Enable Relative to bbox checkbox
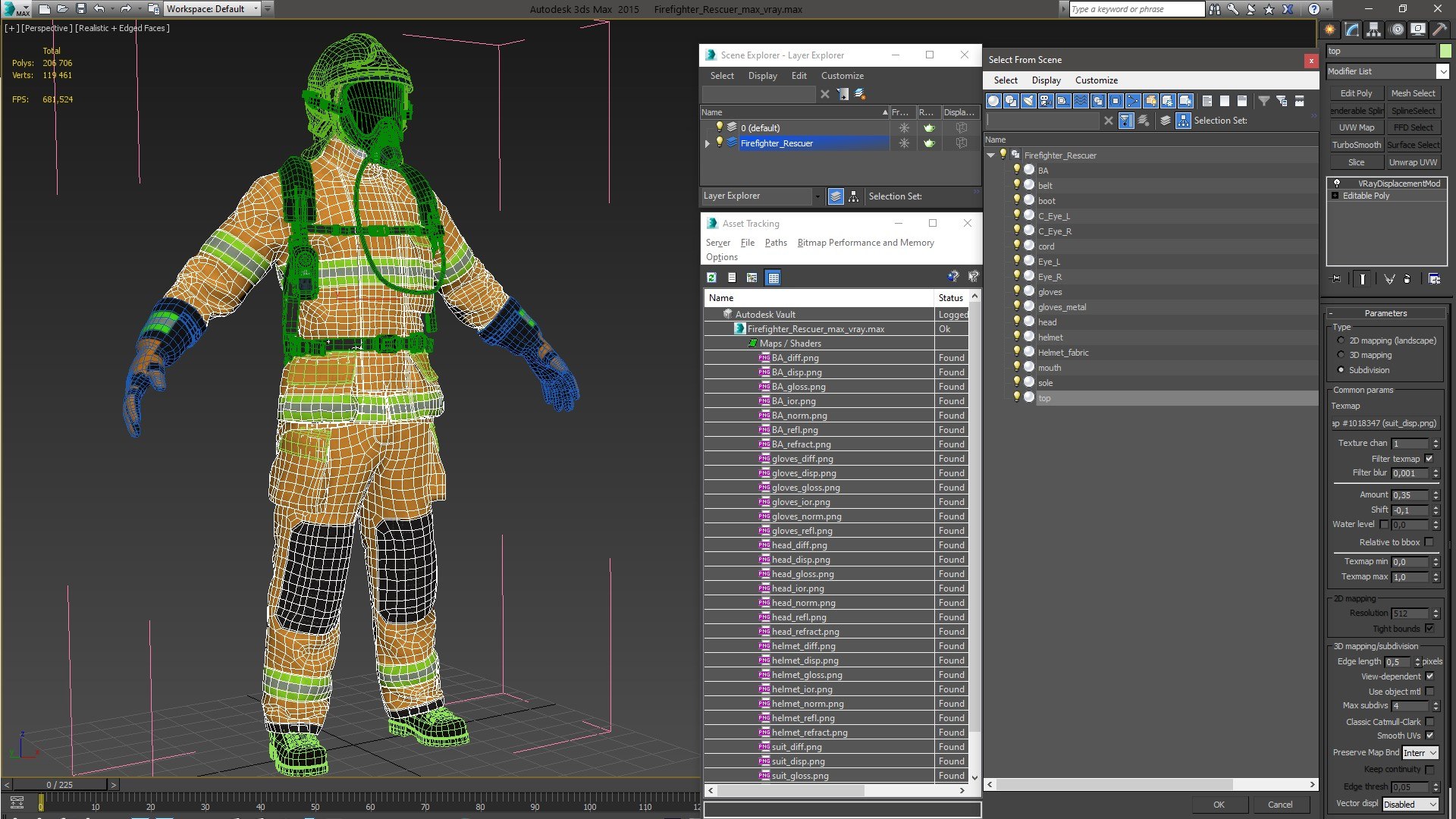Viewport: 1456px width, 819px height. pos(1429,542)
